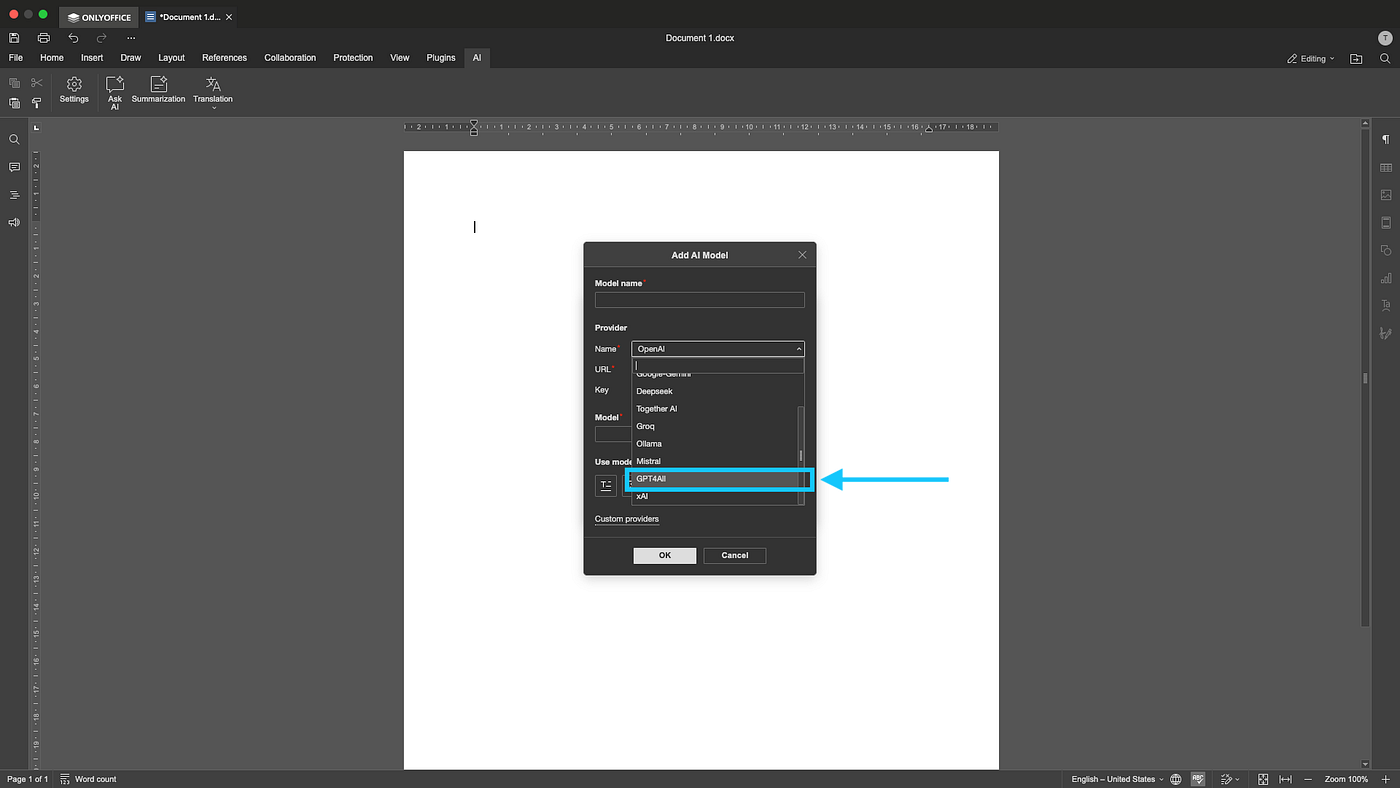Choose Ollama in the provider list
The height and width of the screenshot is (788, 1400).
[x=715, y=444]
